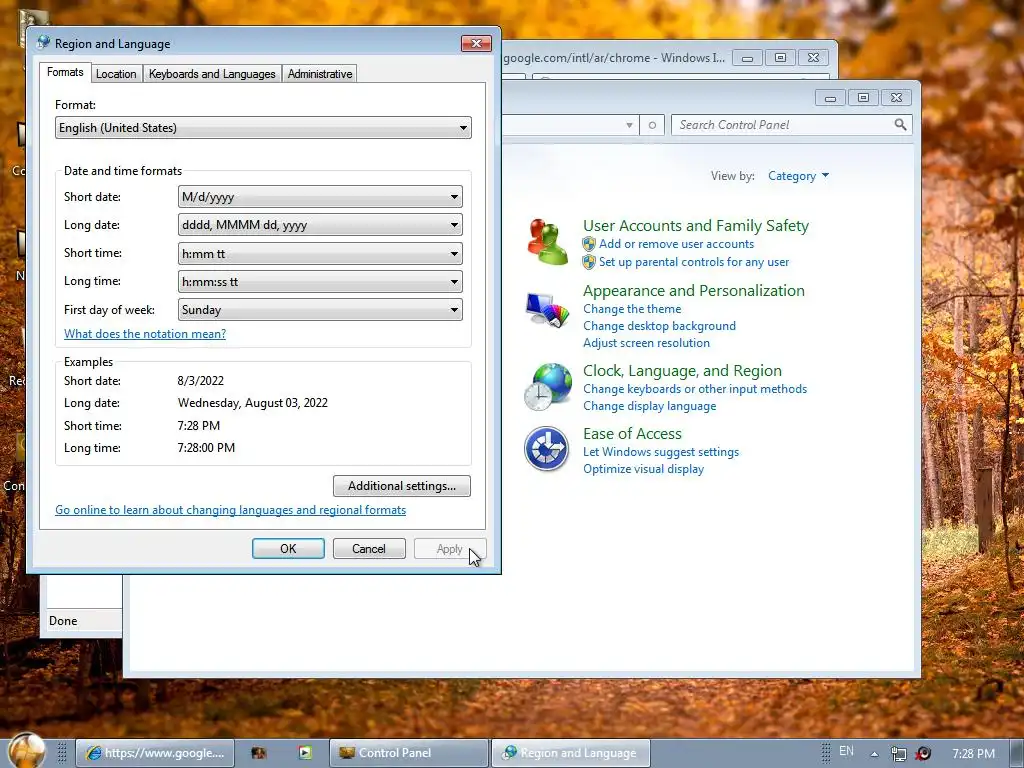Switch to Internet Explorer google taskbar button
This screenshot has width=1024, height=768.
(155, 753)
